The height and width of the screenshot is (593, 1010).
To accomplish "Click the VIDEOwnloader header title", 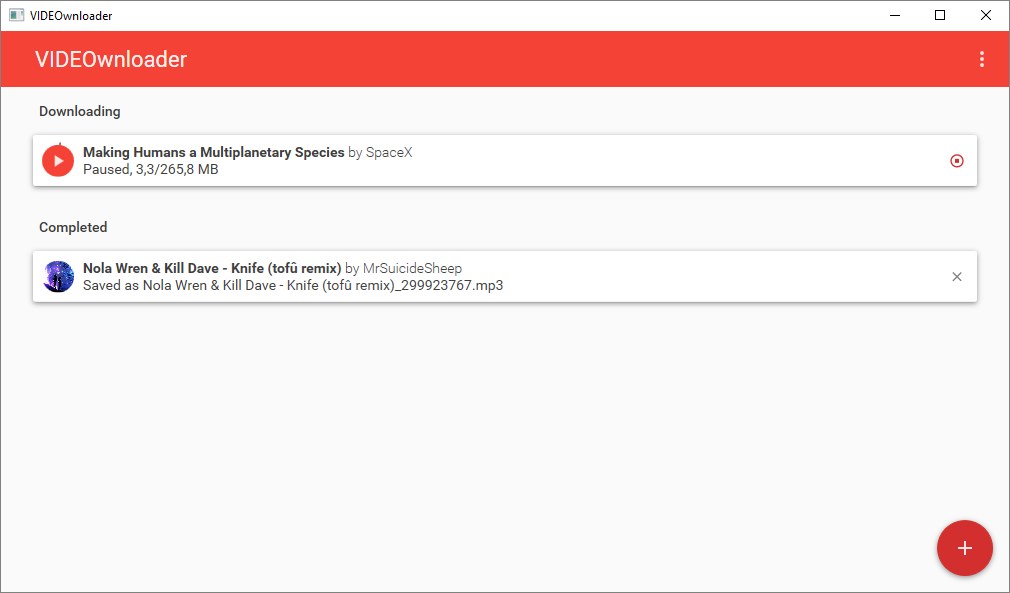I will [111, 59].
